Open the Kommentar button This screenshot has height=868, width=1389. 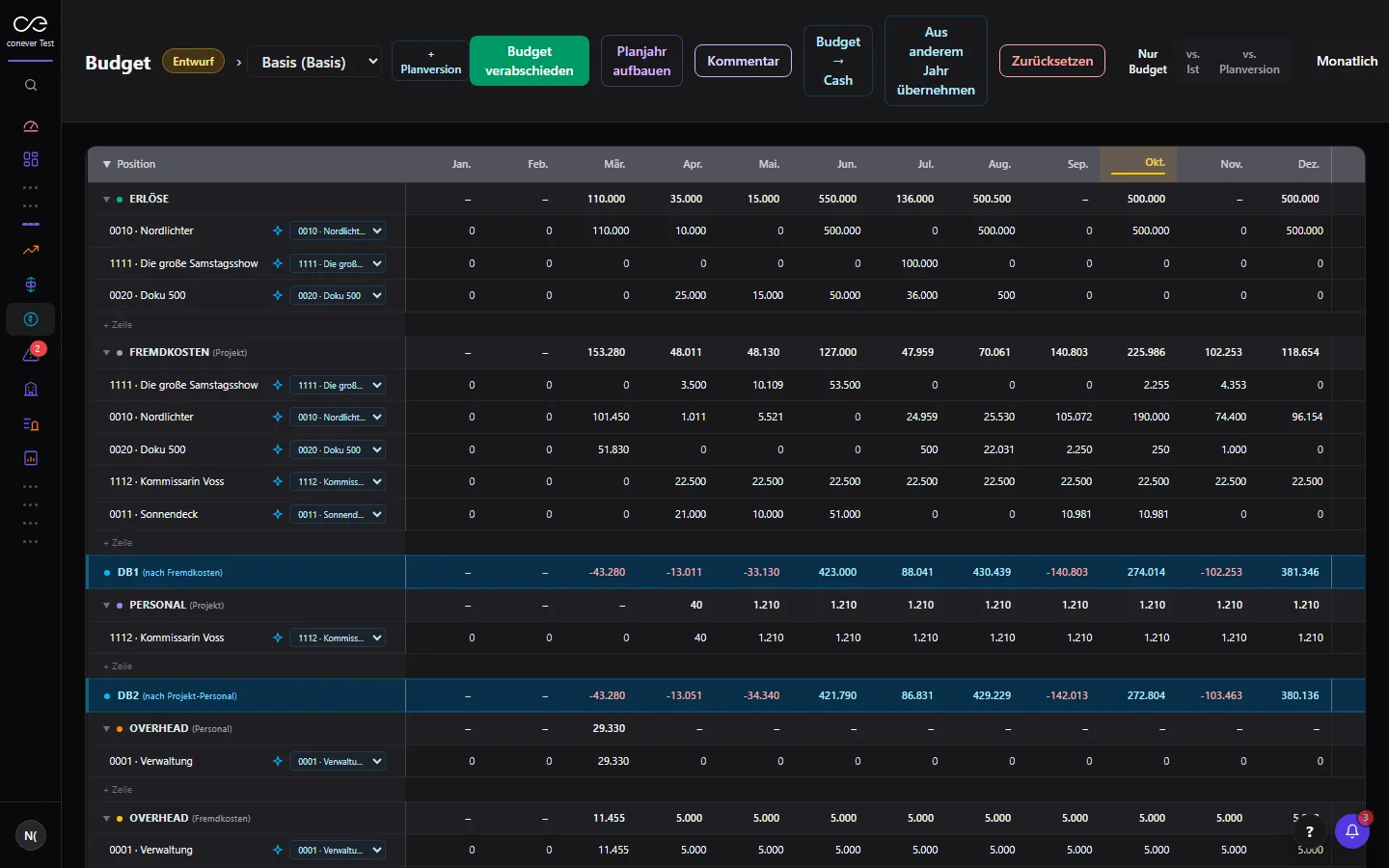(743, 61)
